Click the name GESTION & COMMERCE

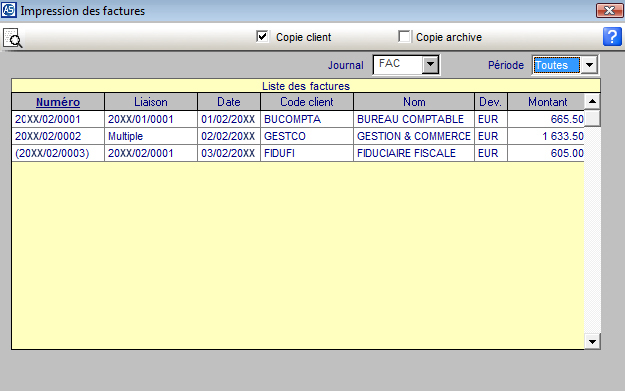click(x=414, y=136)
